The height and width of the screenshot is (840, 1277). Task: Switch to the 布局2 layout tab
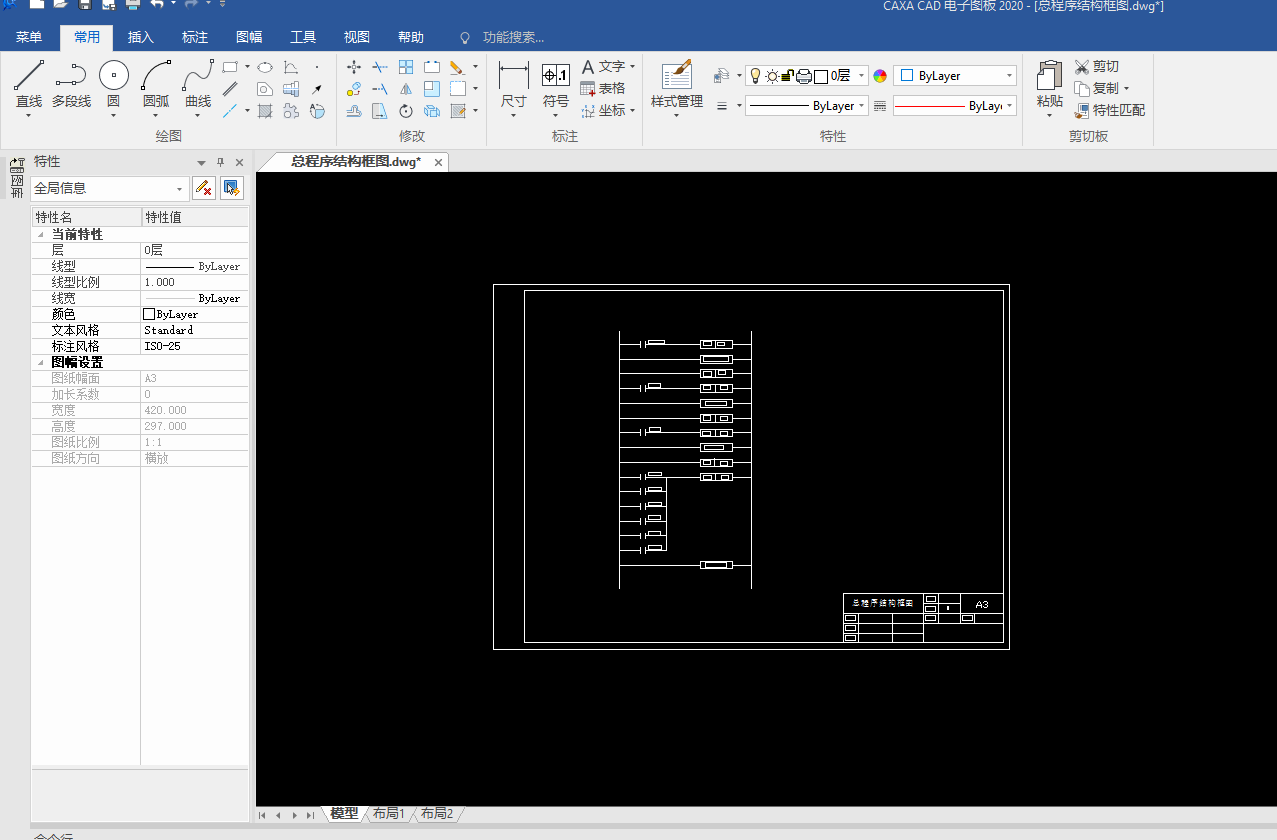436,814
